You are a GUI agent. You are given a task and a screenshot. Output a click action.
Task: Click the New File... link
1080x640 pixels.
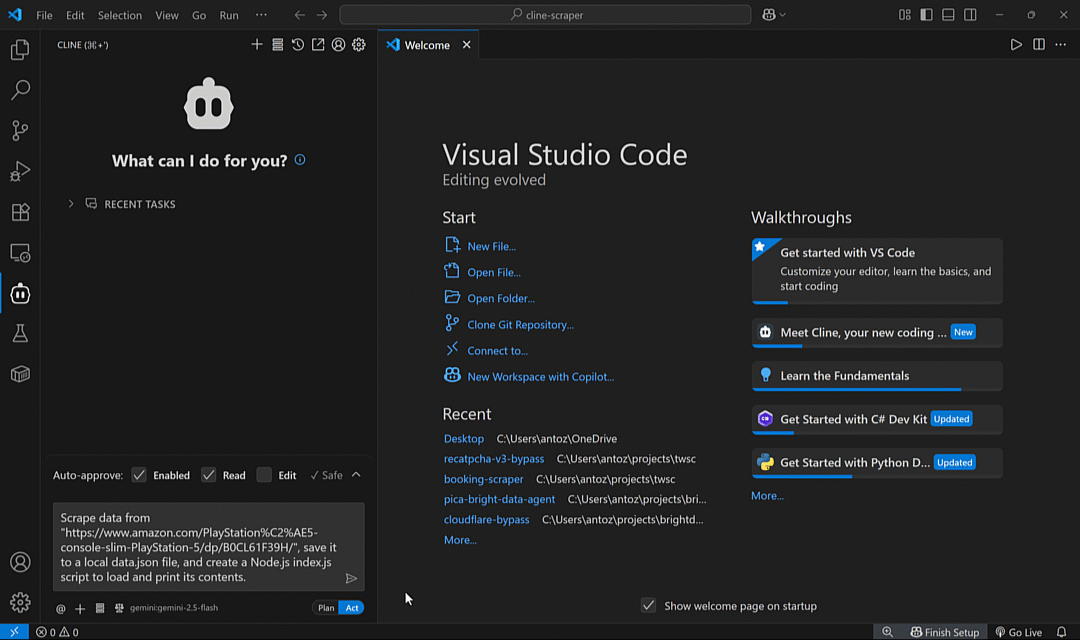pos(492,247)
